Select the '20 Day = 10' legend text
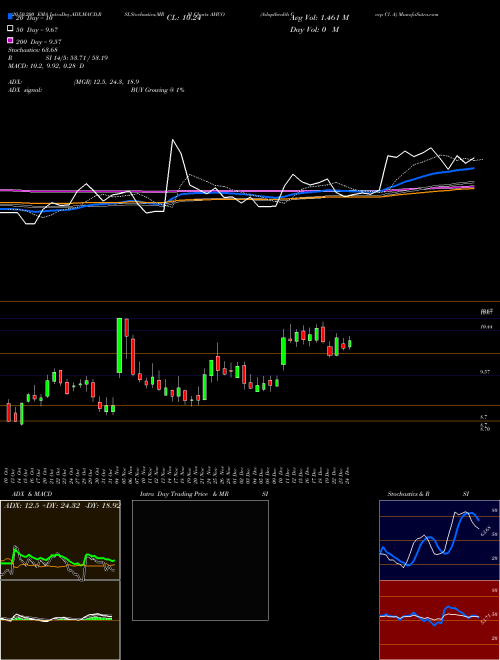Image resolution: width=500 pixels, height=660 pixels. pyautogui.click(x=34, y=18)
